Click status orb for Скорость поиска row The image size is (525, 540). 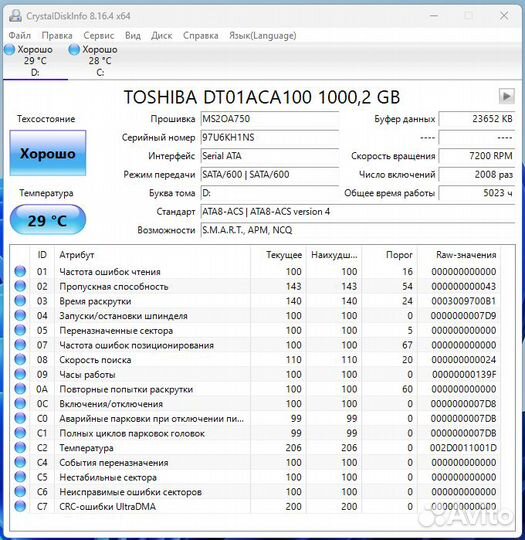20,360
